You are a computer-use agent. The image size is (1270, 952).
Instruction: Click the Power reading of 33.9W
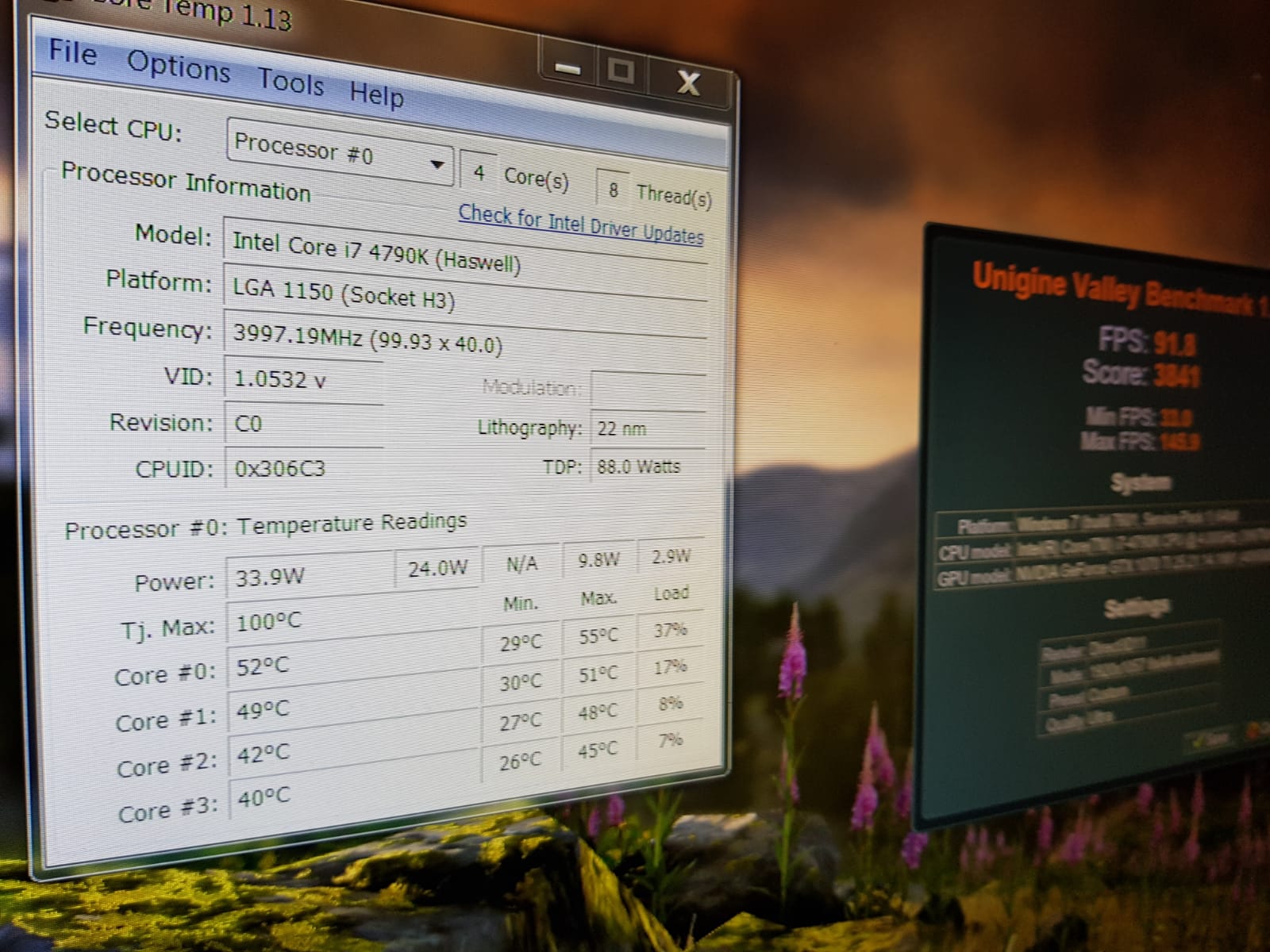310,574
